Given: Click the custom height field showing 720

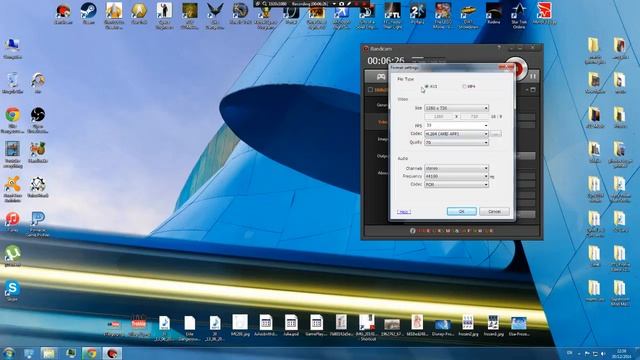Looking at the screenshot, I should [x=474, y=117].
